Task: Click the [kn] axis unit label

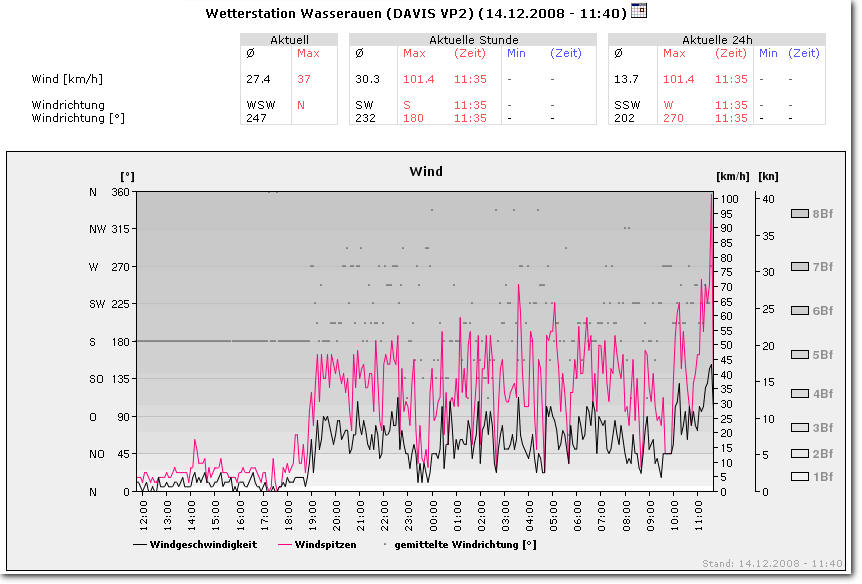Action: click(x=768, y=176)
